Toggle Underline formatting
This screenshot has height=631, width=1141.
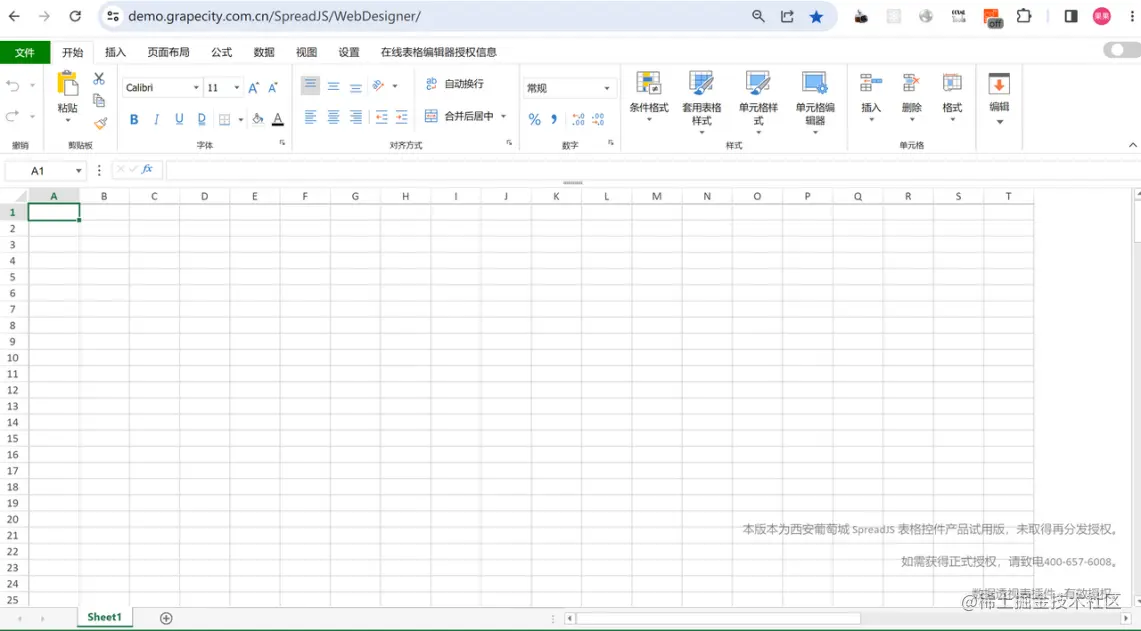click(179, 119)
